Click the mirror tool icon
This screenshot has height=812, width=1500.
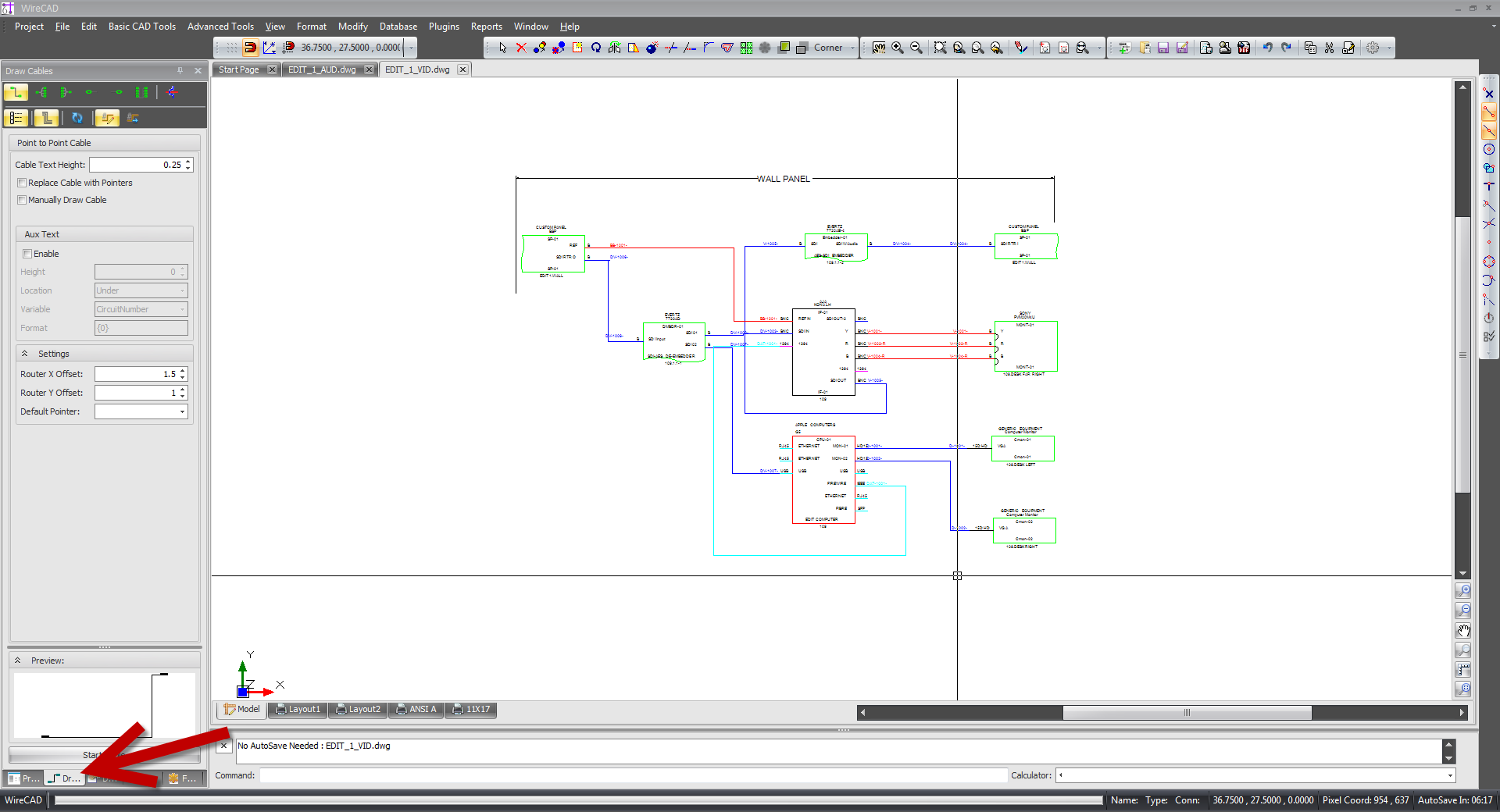point(615,48)
